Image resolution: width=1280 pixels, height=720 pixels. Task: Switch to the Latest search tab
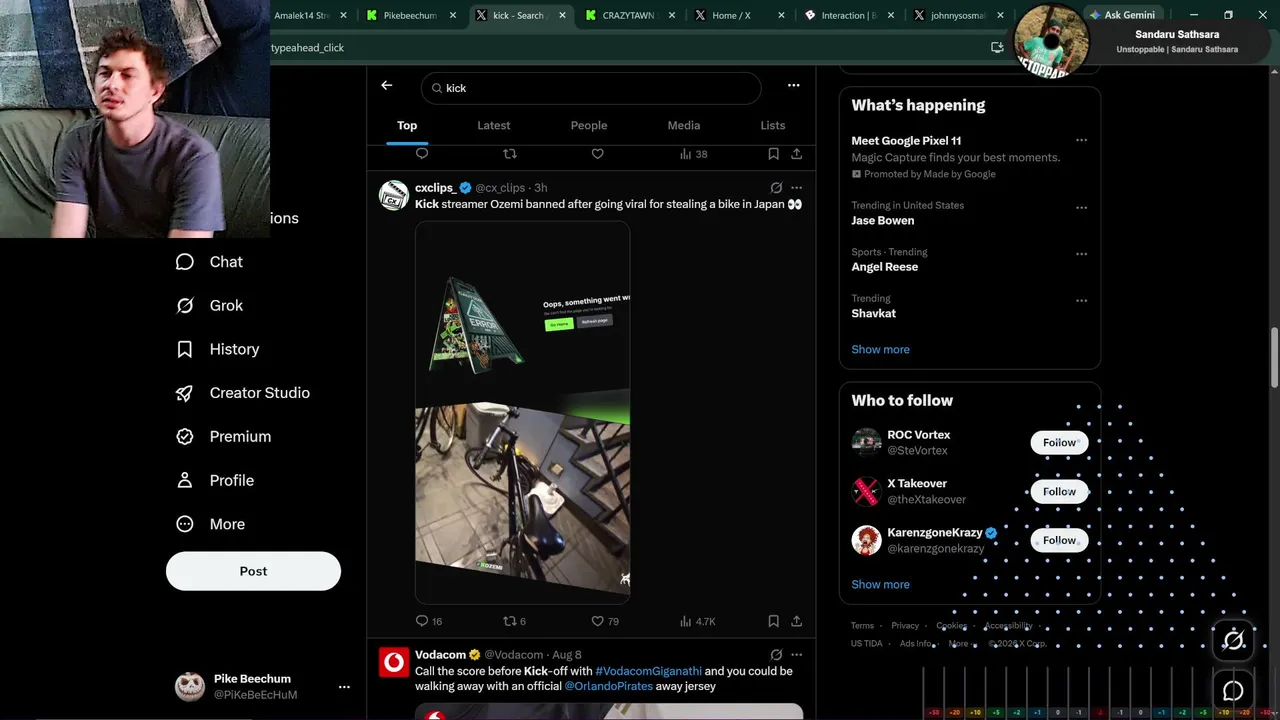pos(493,126)
